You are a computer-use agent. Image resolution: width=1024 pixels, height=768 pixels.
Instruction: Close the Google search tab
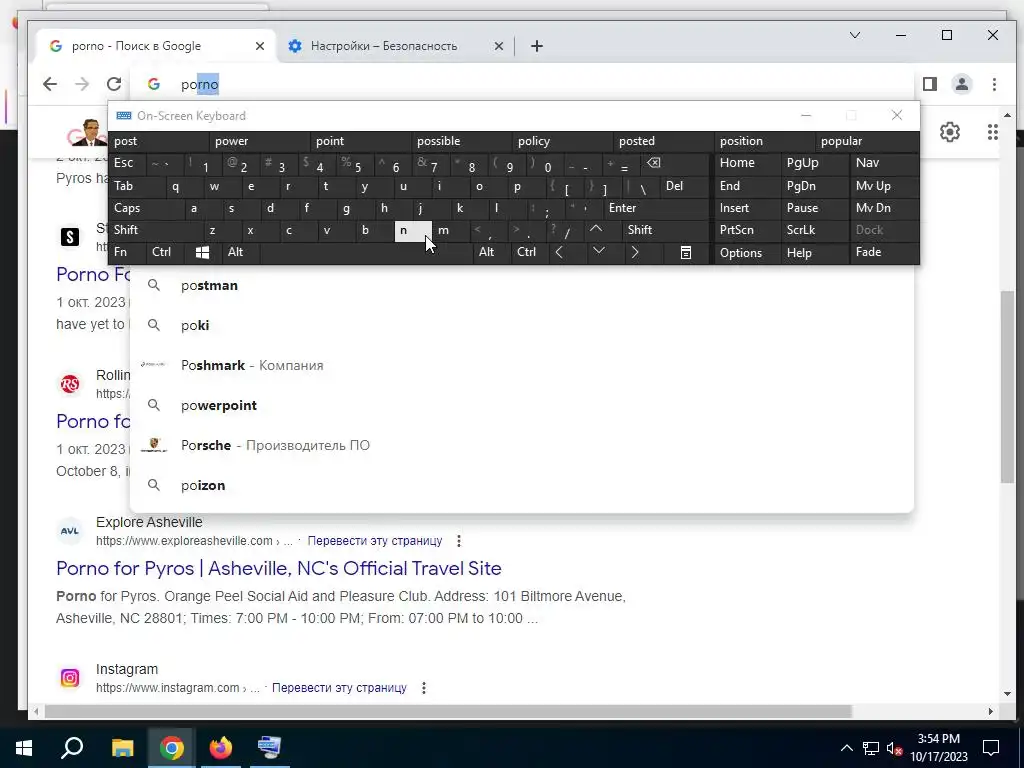coord(260,46)
